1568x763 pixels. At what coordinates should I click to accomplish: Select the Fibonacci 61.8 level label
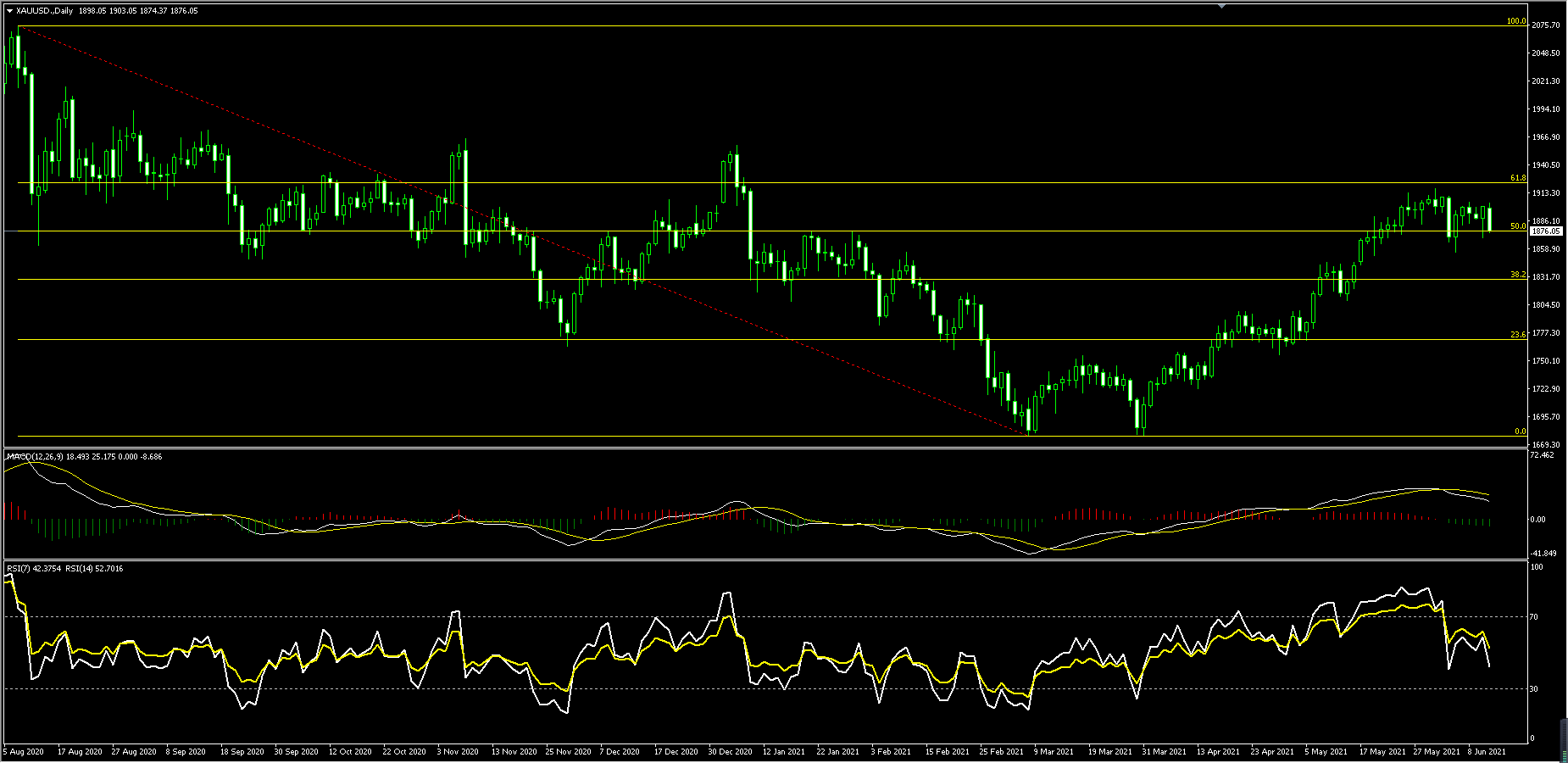click(1518, 178)
